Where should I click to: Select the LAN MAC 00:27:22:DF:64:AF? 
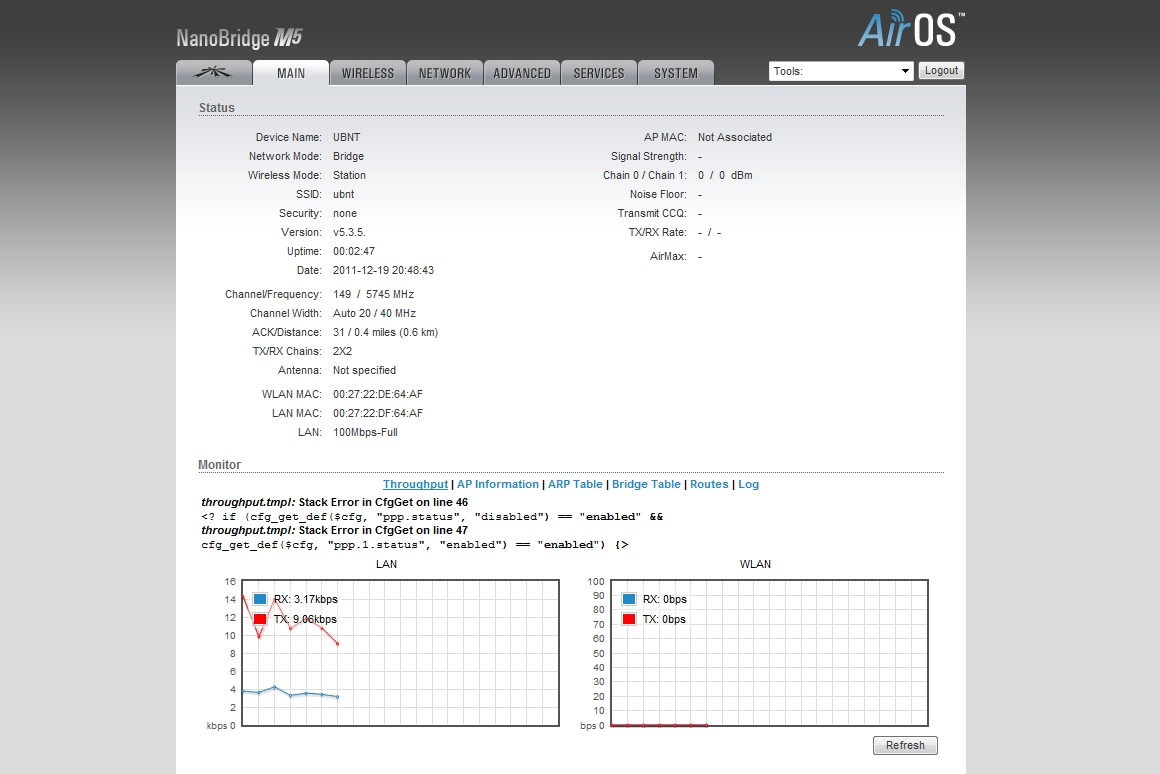tap(377, 413)
